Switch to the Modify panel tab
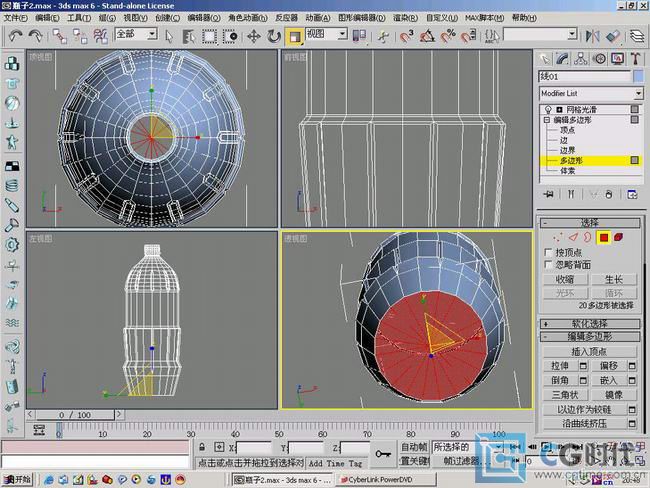The width and height of the screenshot is (650, 488). (563, 59)
